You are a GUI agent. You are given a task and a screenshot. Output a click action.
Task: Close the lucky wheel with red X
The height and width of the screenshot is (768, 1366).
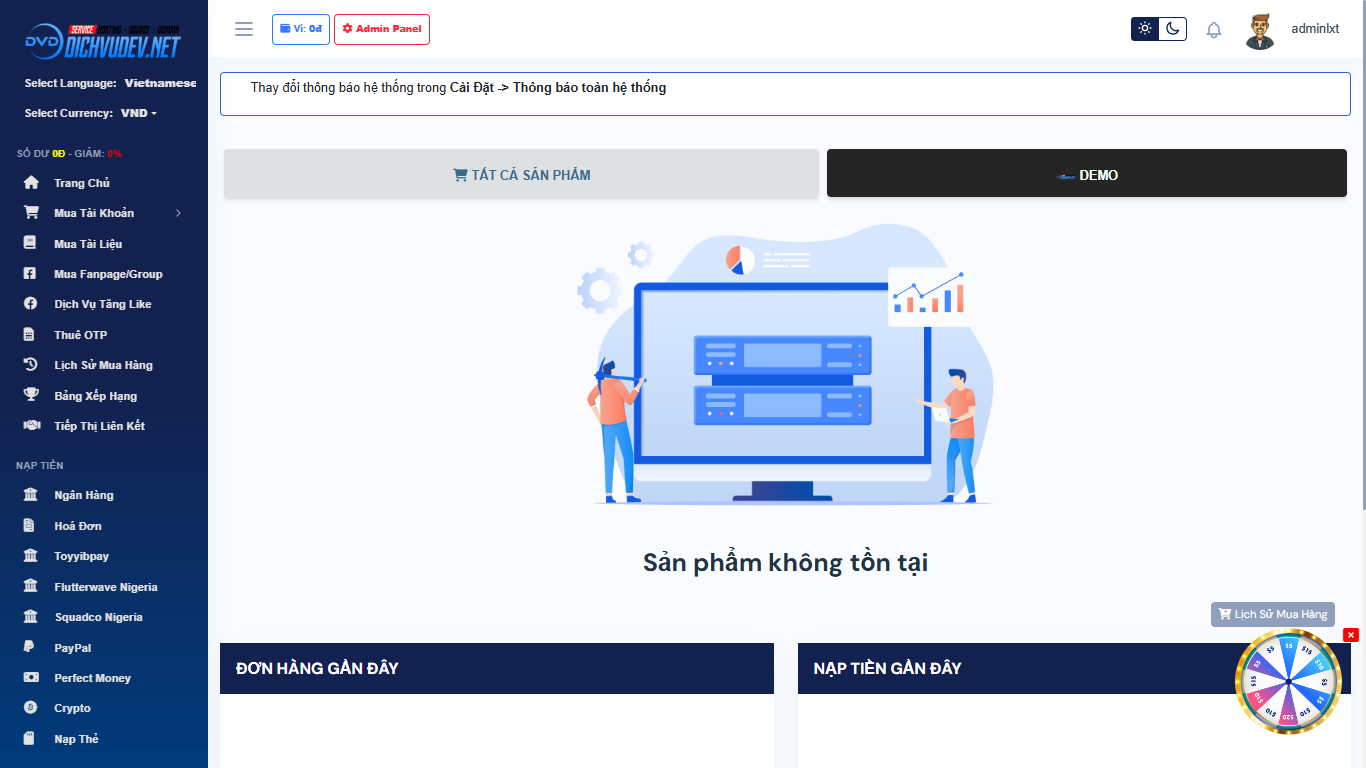[1351, 635]
